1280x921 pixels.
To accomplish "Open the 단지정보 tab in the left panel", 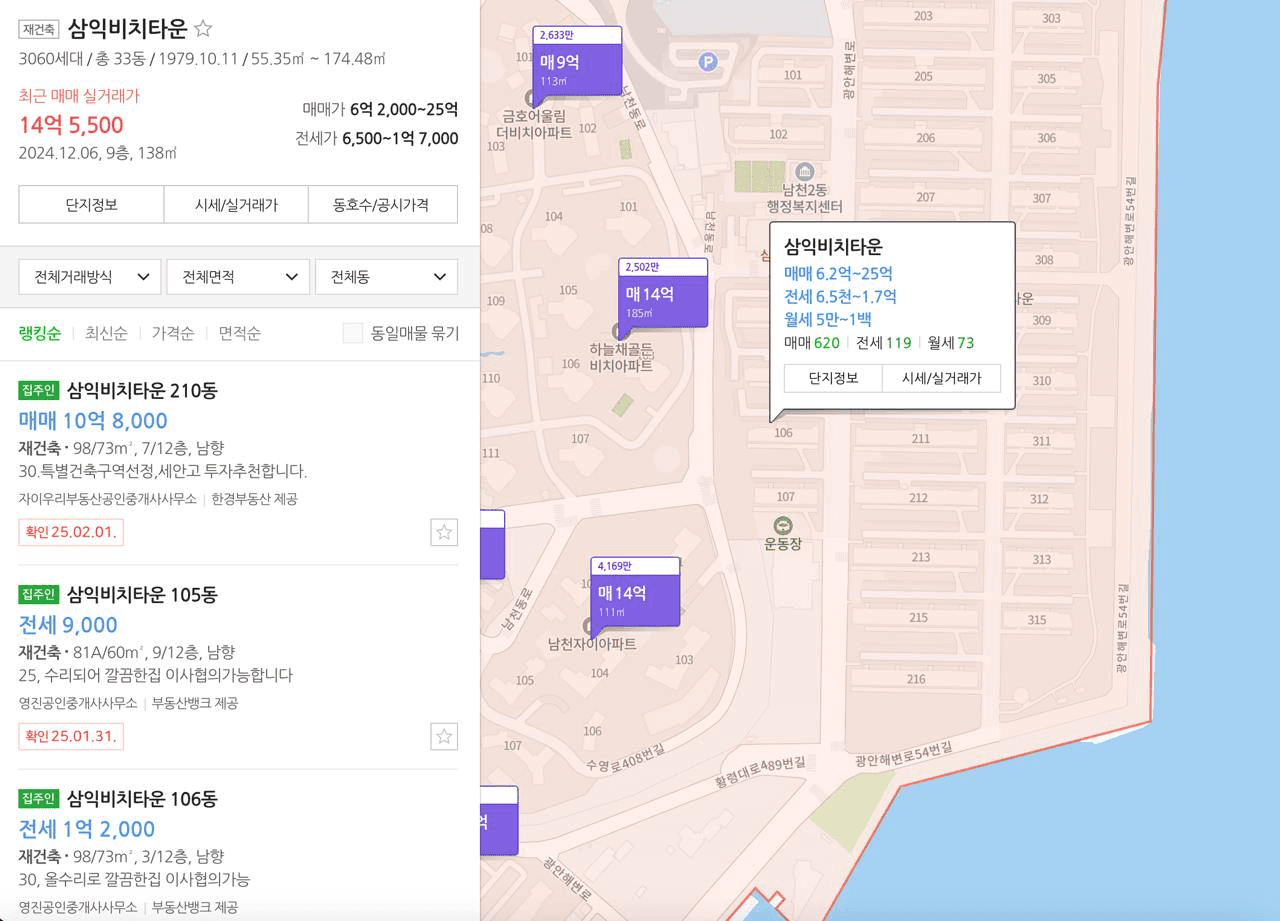I will click(x=92, y=204).
